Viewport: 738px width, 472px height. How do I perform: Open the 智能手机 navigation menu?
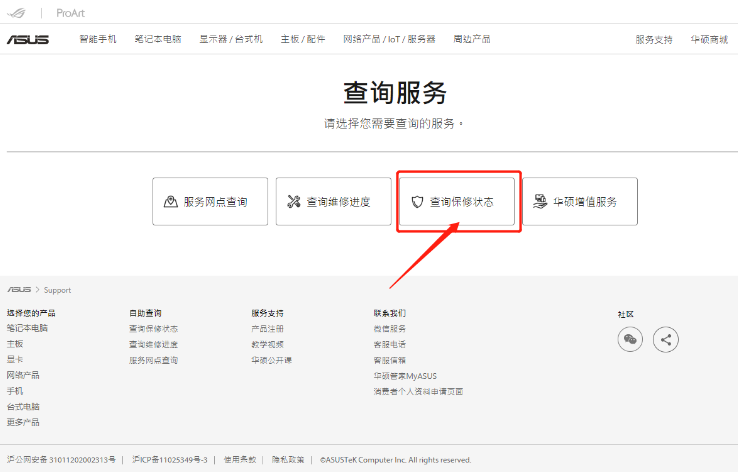point(98,39)
